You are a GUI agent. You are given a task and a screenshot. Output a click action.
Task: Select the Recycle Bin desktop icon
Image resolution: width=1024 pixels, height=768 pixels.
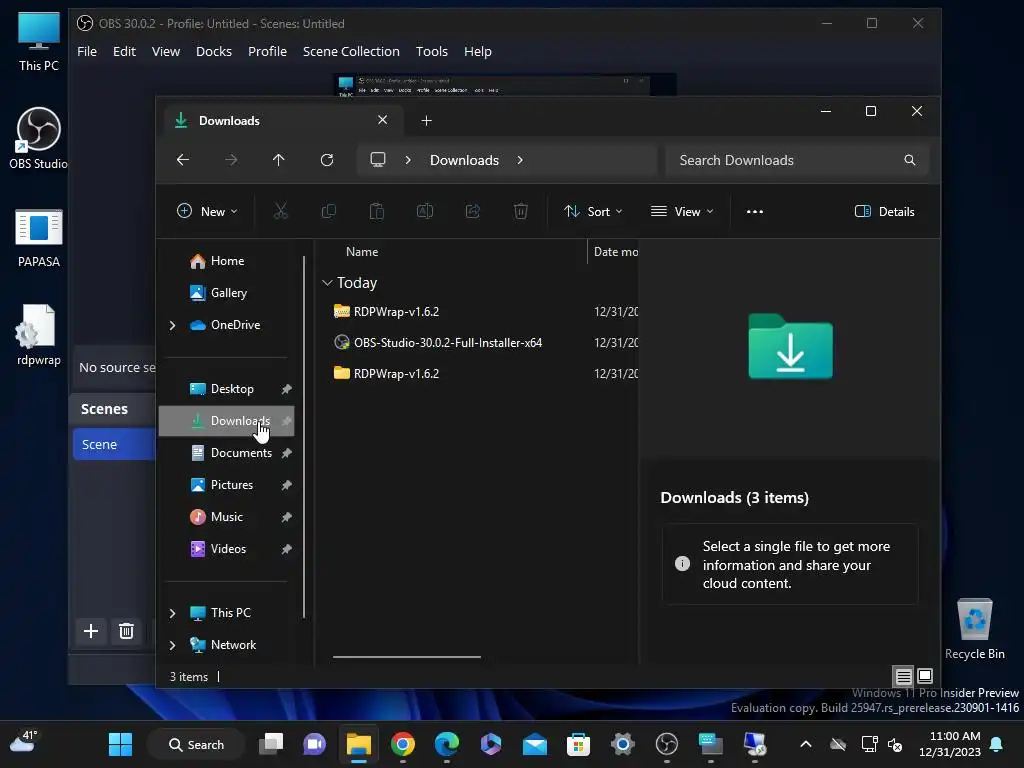[974, 630]
